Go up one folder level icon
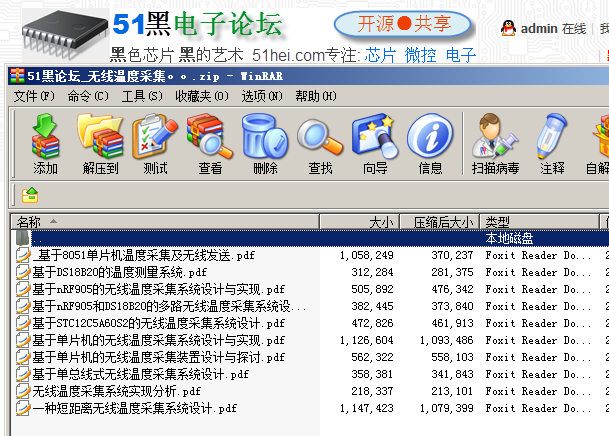Image resolution: width=609 pixels, height=436 pixels. click(30, 195)
